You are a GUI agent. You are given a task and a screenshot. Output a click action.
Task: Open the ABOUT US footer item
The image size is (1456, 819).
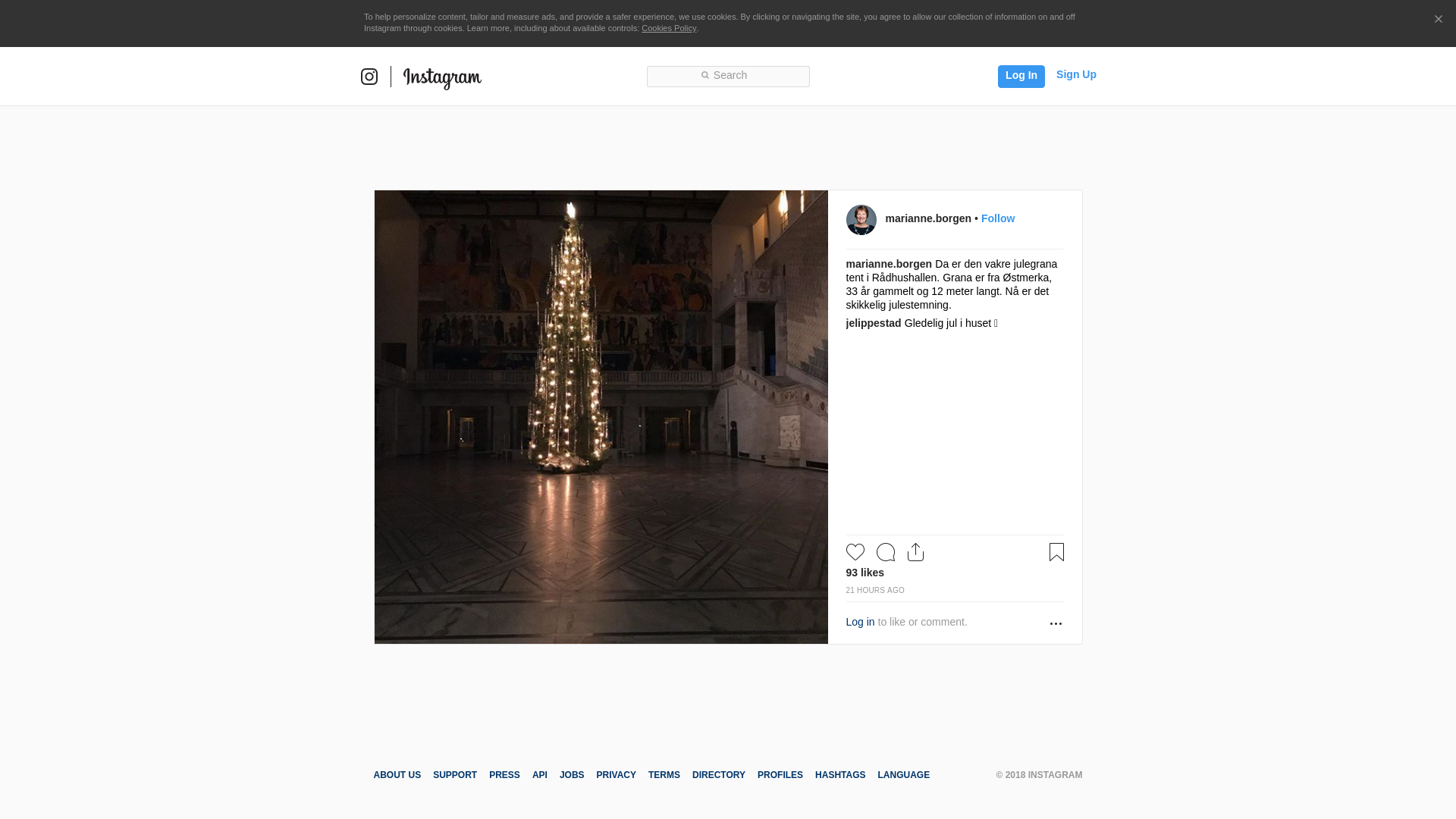point(397,775)
